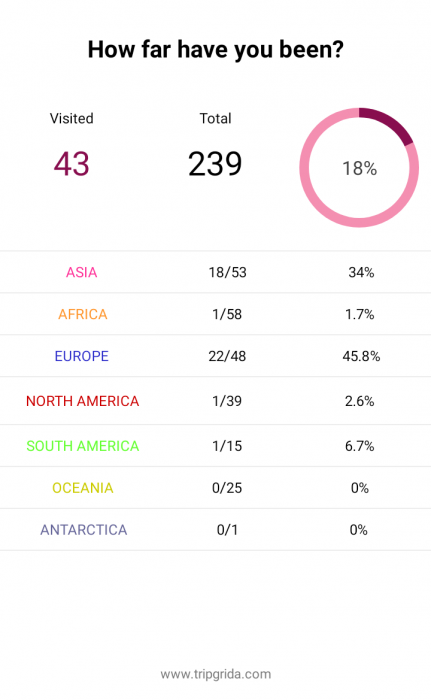Screen dimensions: 431x700
Task: Select the 22/48 Europe visited ratio
Action: pyautogui.click(x=227, y=356)
